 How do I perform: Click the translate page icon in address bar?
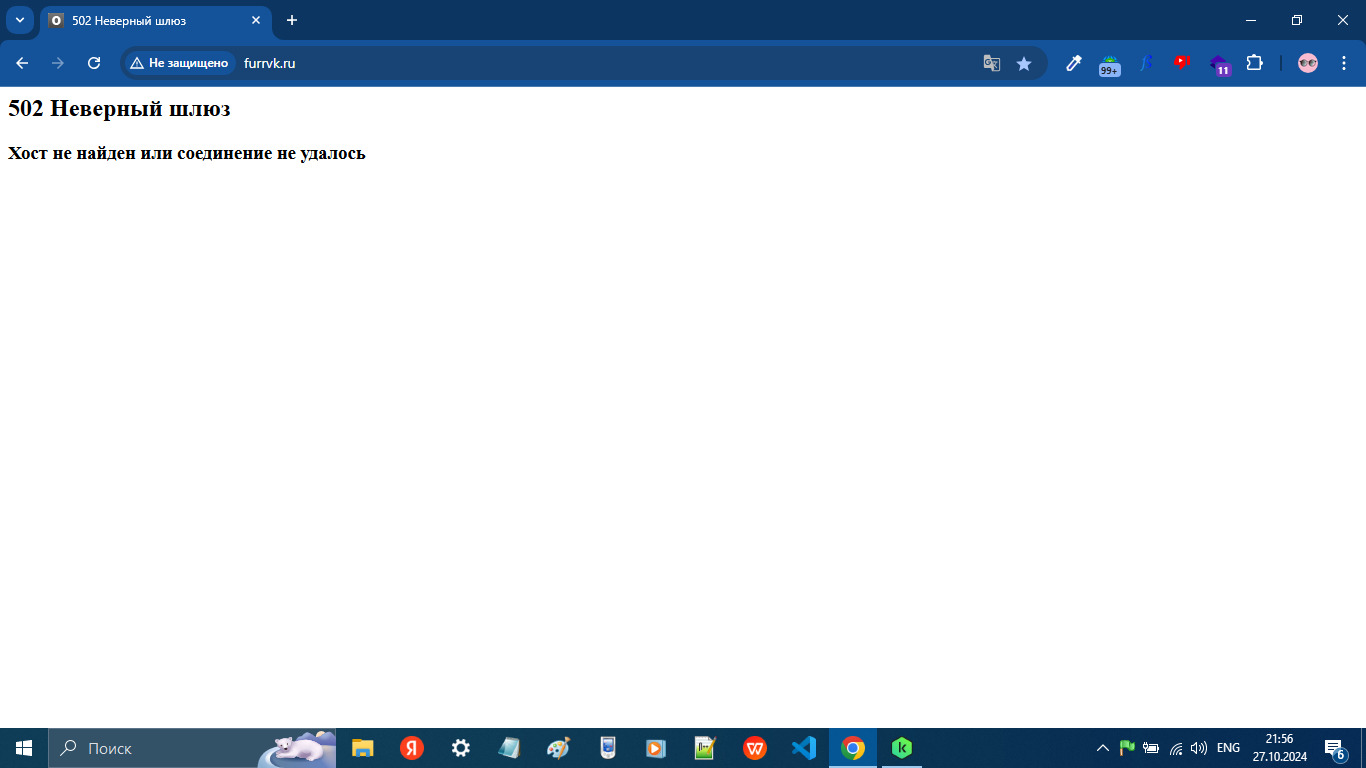pos(991,63)
